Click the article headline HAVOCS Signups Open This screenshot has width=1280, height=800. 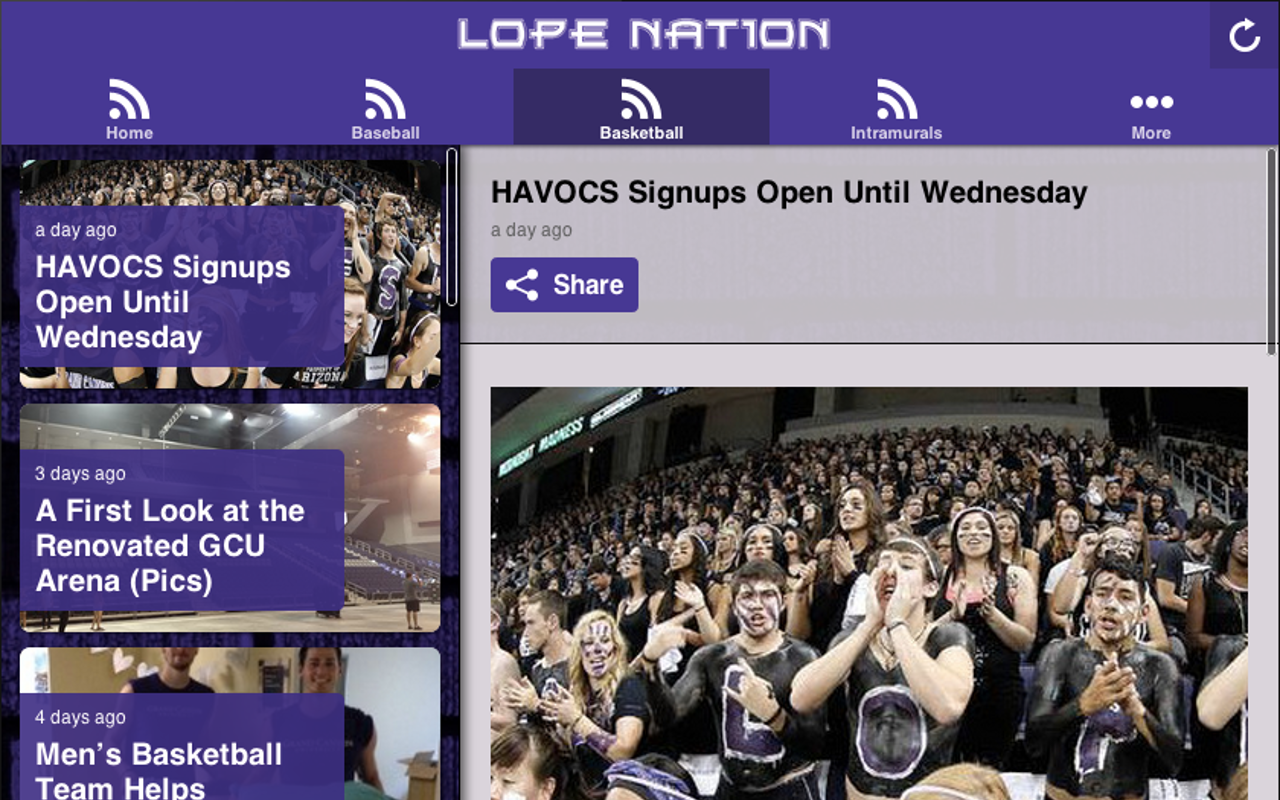coord(789,192)
